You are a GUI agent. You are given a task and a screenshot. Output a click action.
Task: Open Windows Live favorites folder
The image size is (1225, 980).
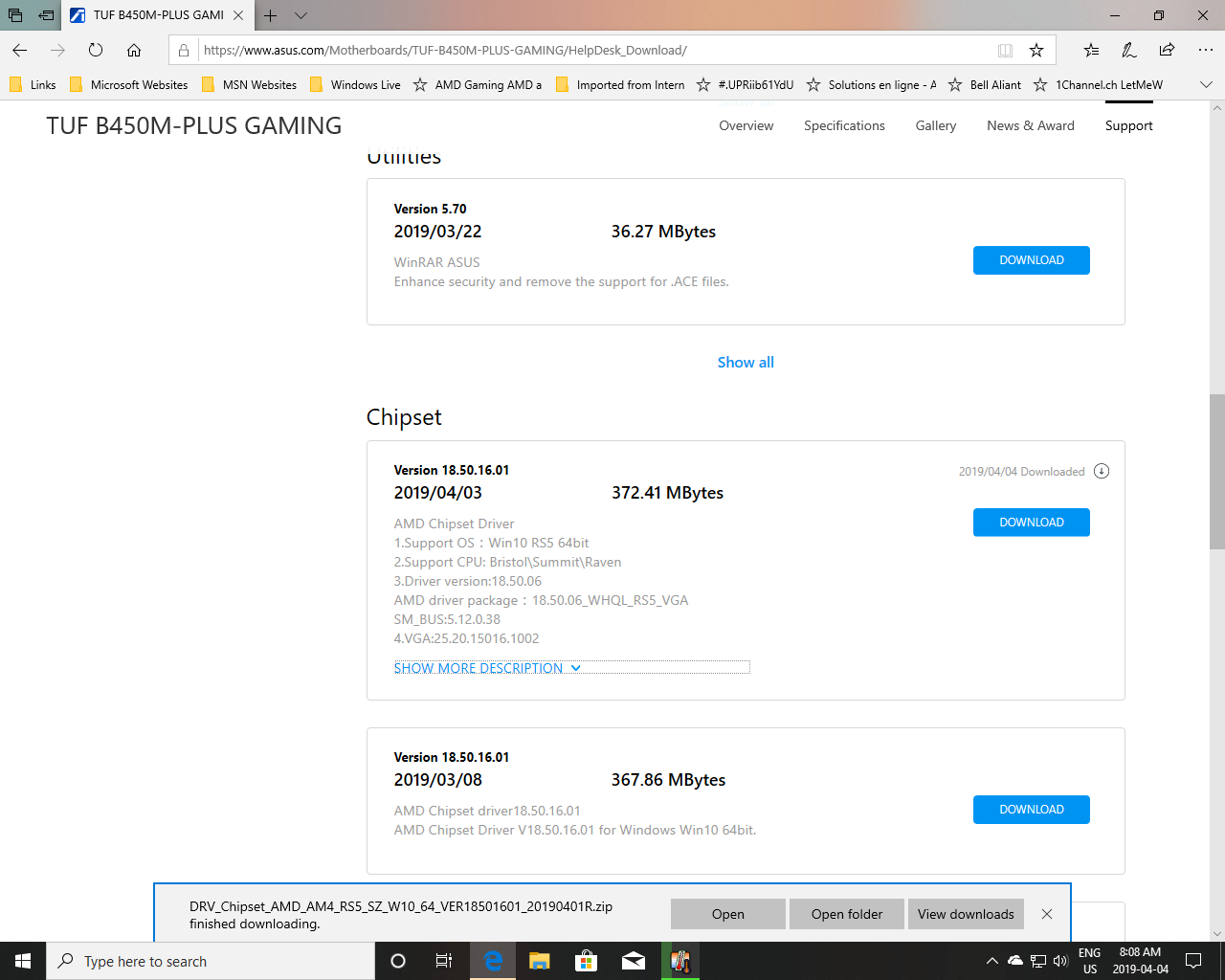(x=355, y=84)
